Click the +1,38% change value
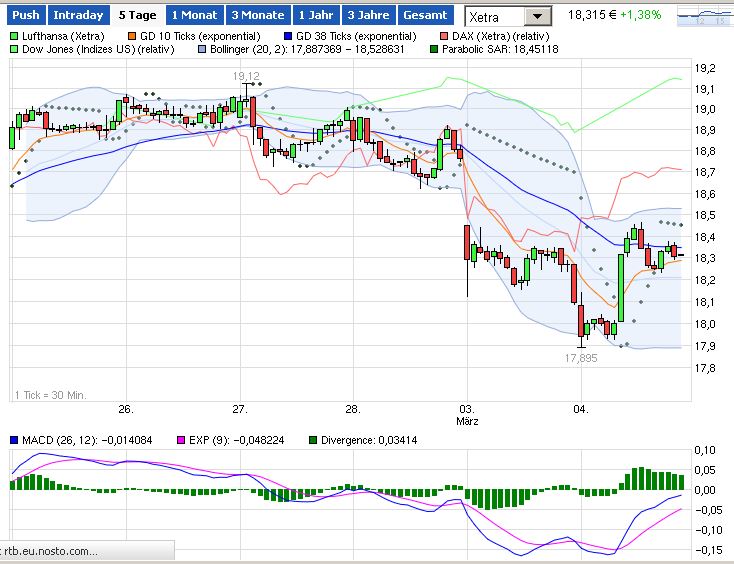 pyautogui.click(x=640, y=15)
